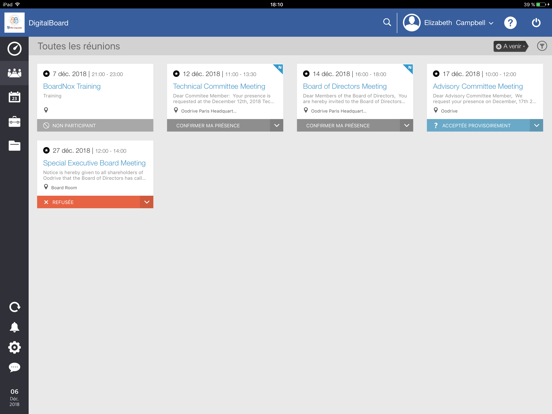Click the '27 déc. 2018' date text
The height and width of the screenshot is (414, 552).
(71, 151)
